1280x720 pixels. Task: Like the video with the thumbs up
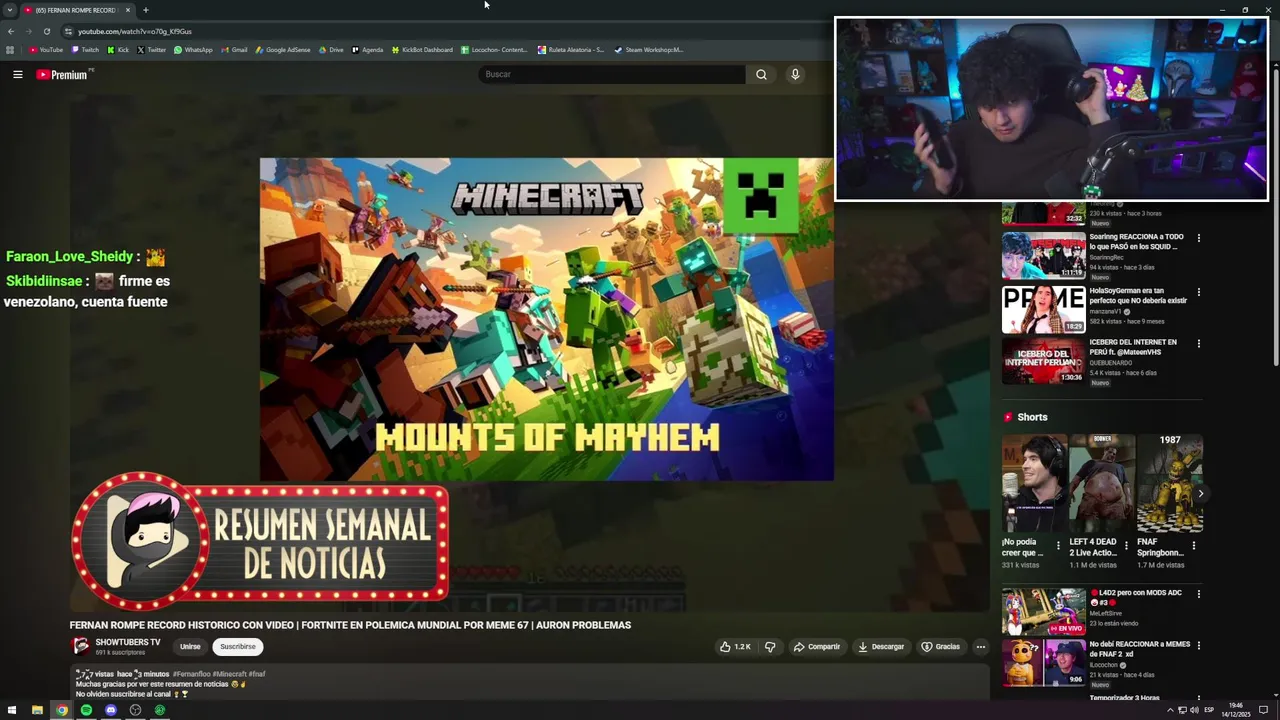[x=735, y=647]
